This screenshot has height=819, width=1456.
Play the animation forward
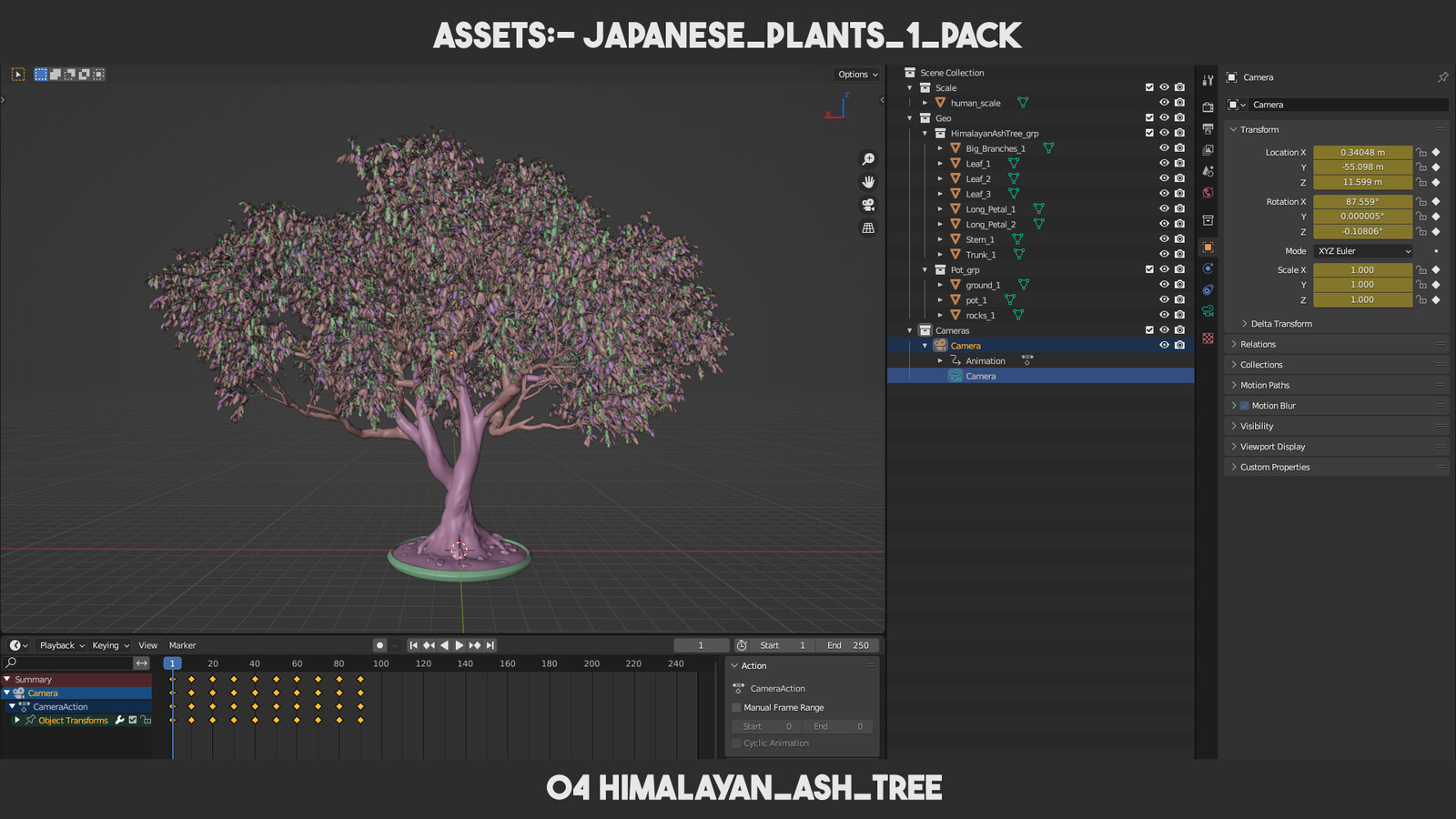pyautogui.click(x=459, y=645)
